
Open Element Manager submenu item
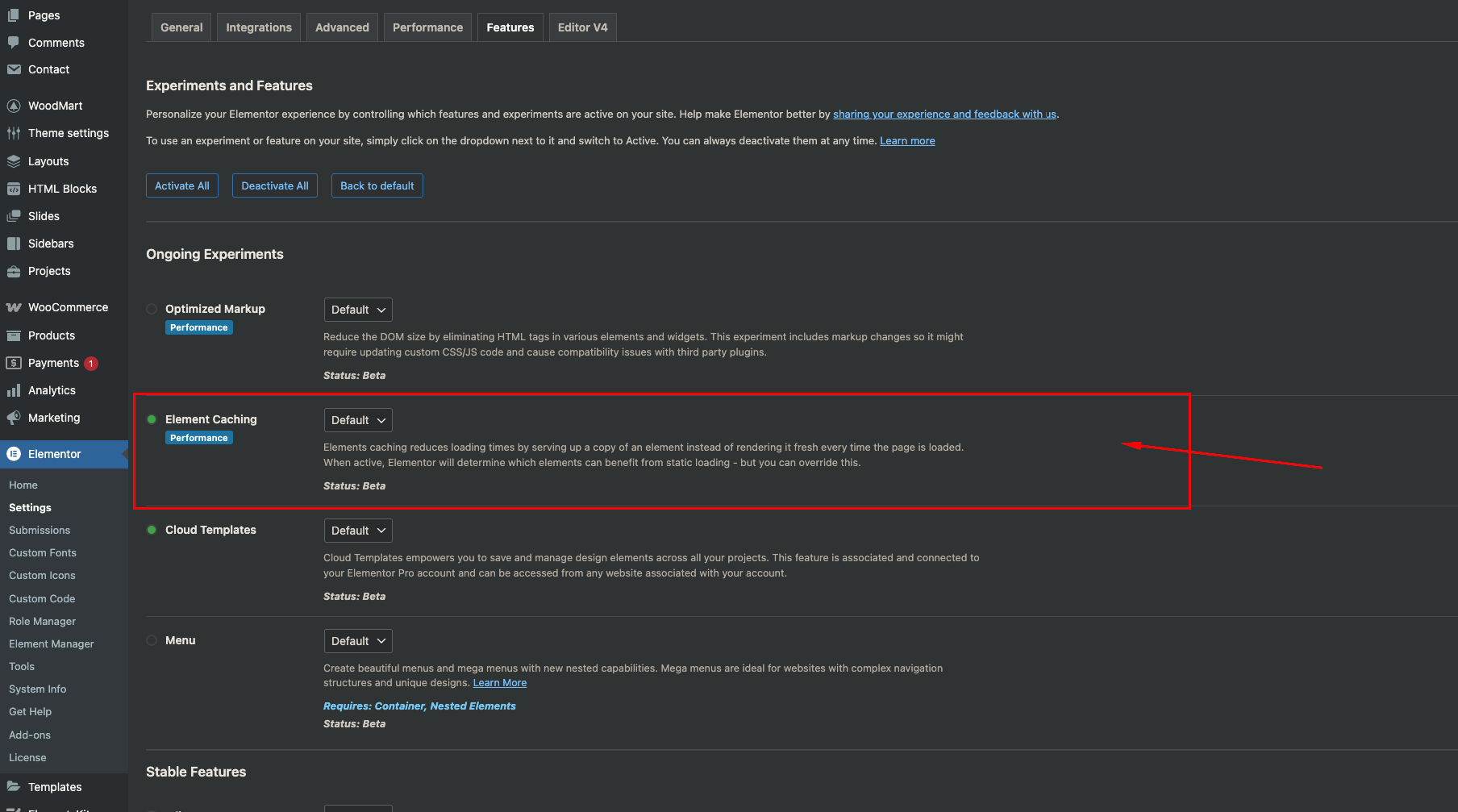click(x=52, y=643)
